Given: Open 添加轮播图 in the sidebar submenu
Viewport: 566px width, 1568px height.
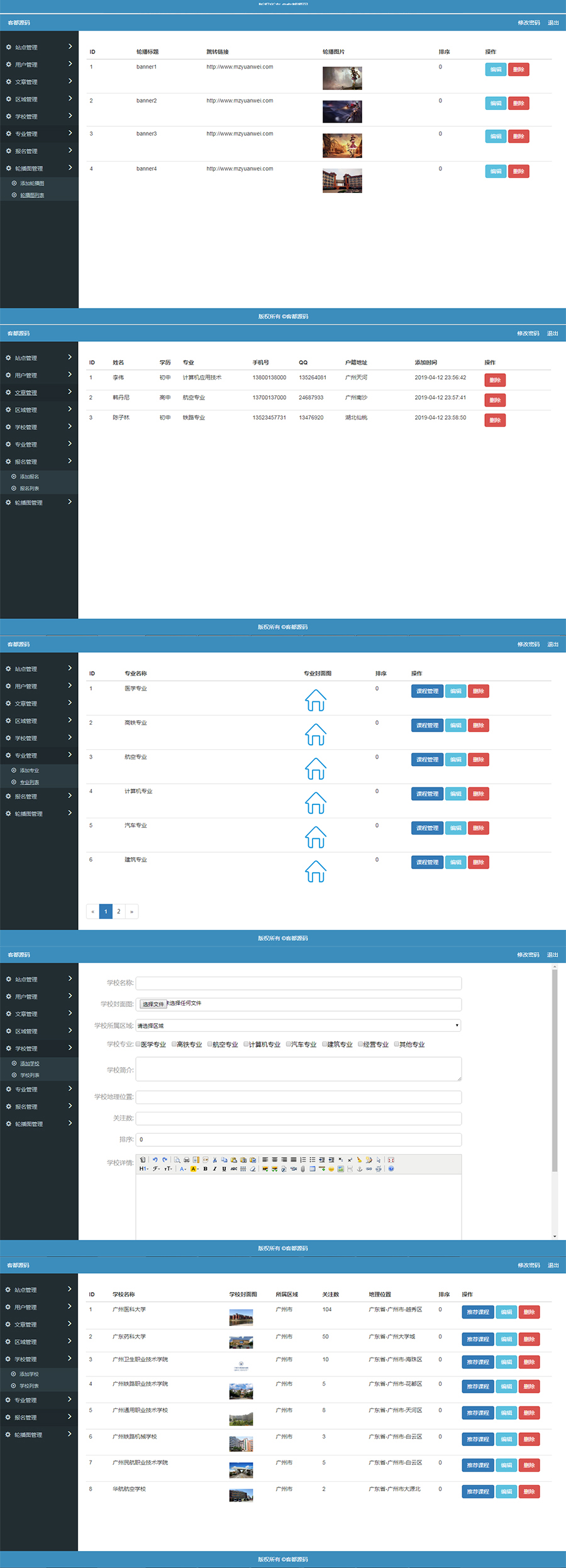Looking at the screenshot, I should [32, 184].
